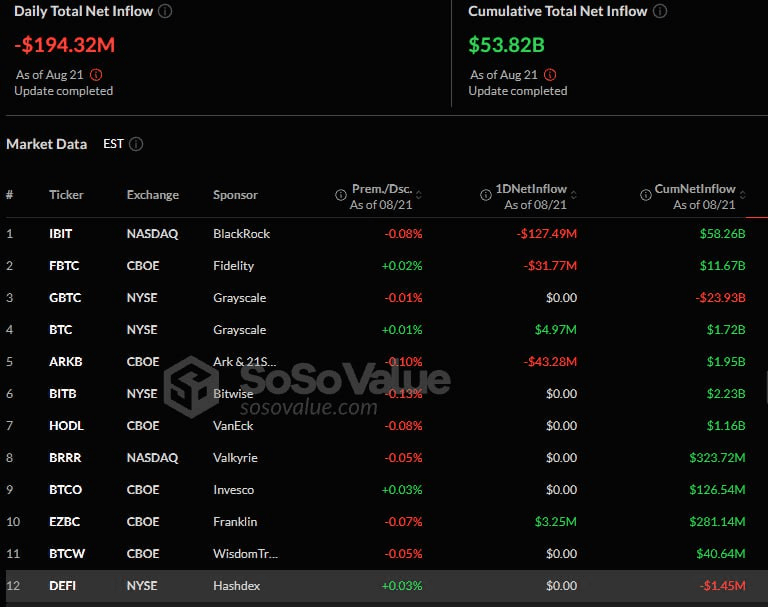Click the $53.82B cumulative inflow value
Screen dimensions: 768x607
point(506,45)
